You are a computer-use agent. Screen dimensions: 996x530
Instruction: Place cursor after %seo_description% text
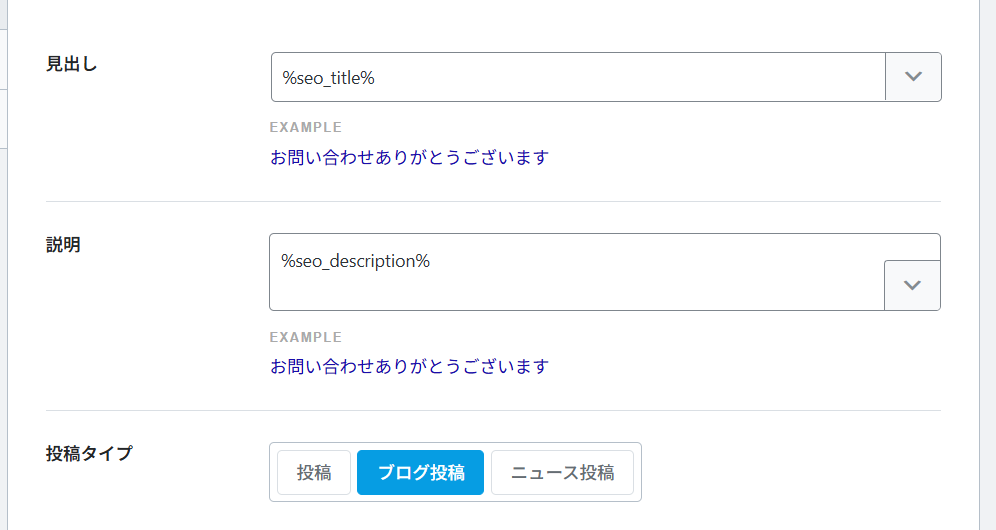tap(431, 262)
